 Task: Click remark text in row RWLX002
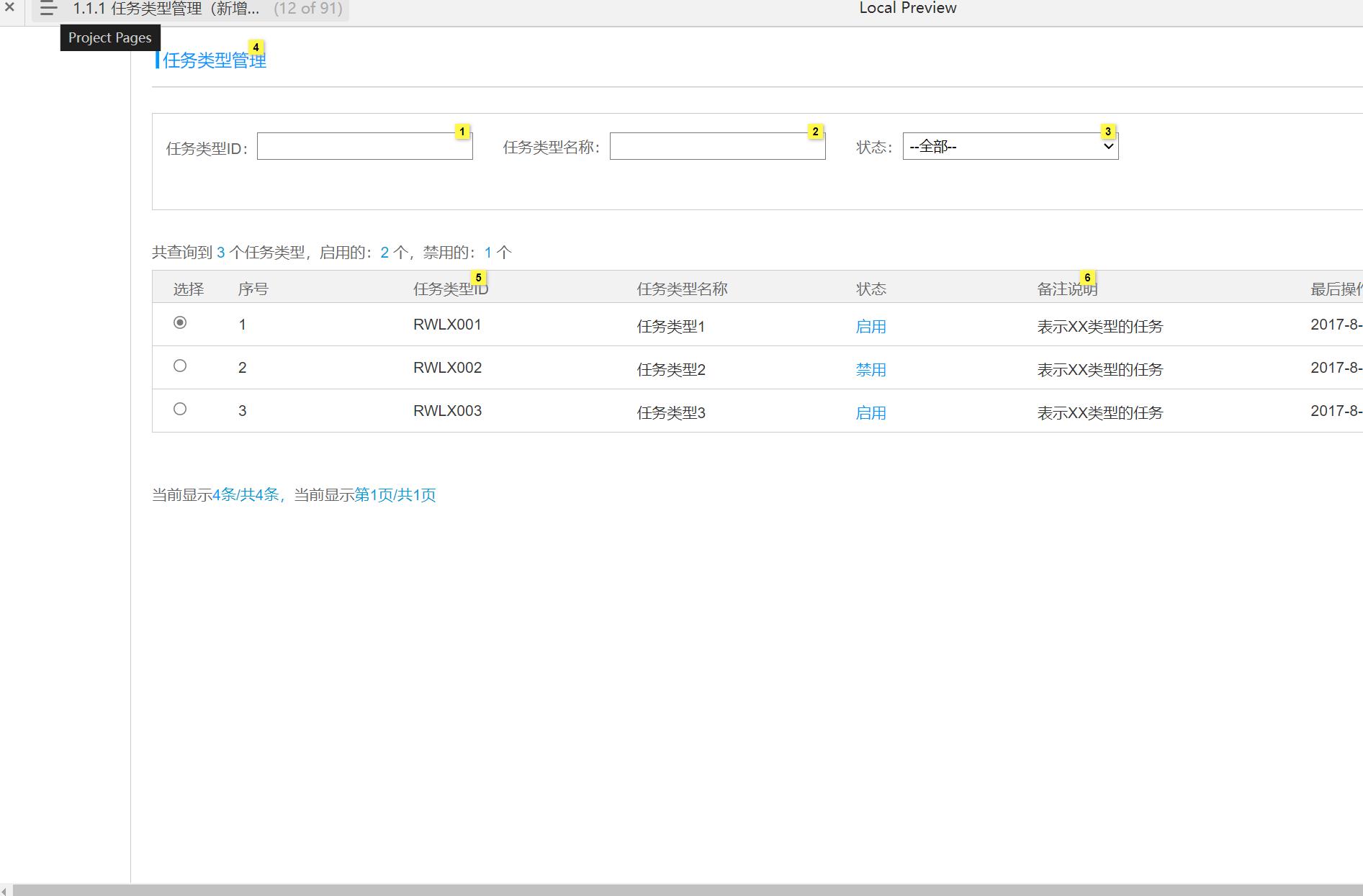tap(1100, 370)
